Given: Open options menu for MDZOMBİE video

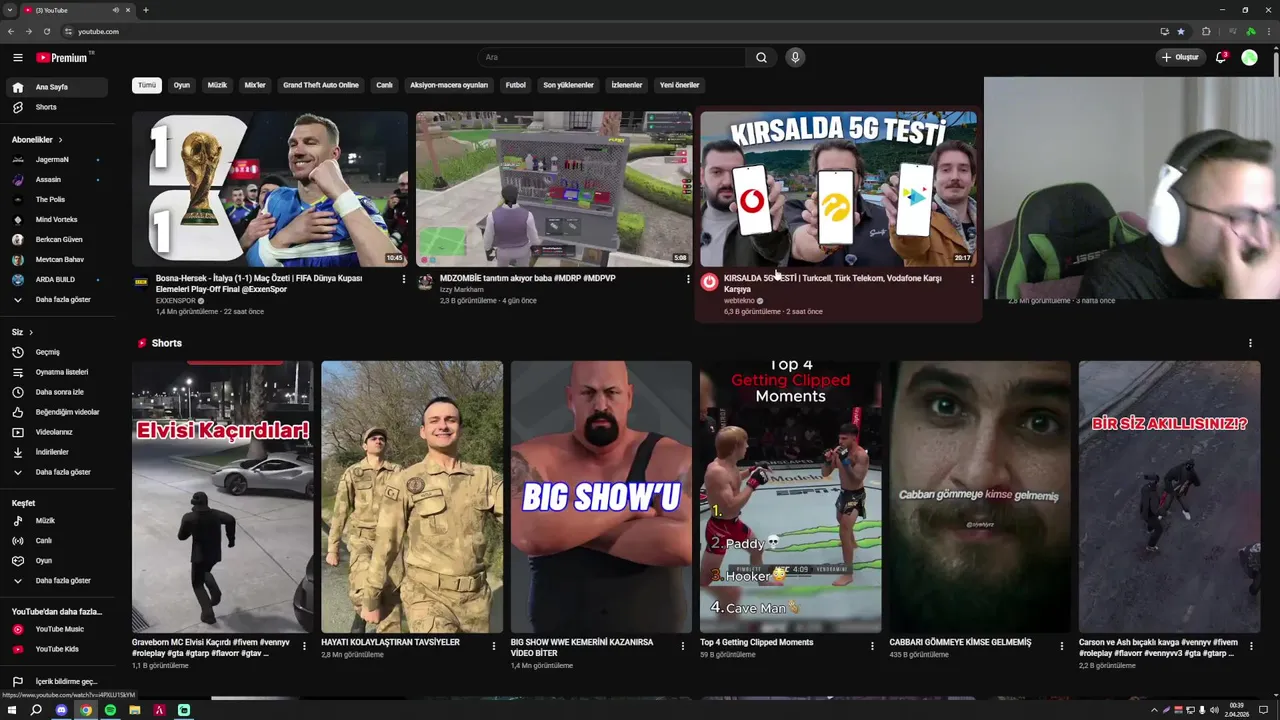Looking at the screenshot, I should tap(688, 279).
